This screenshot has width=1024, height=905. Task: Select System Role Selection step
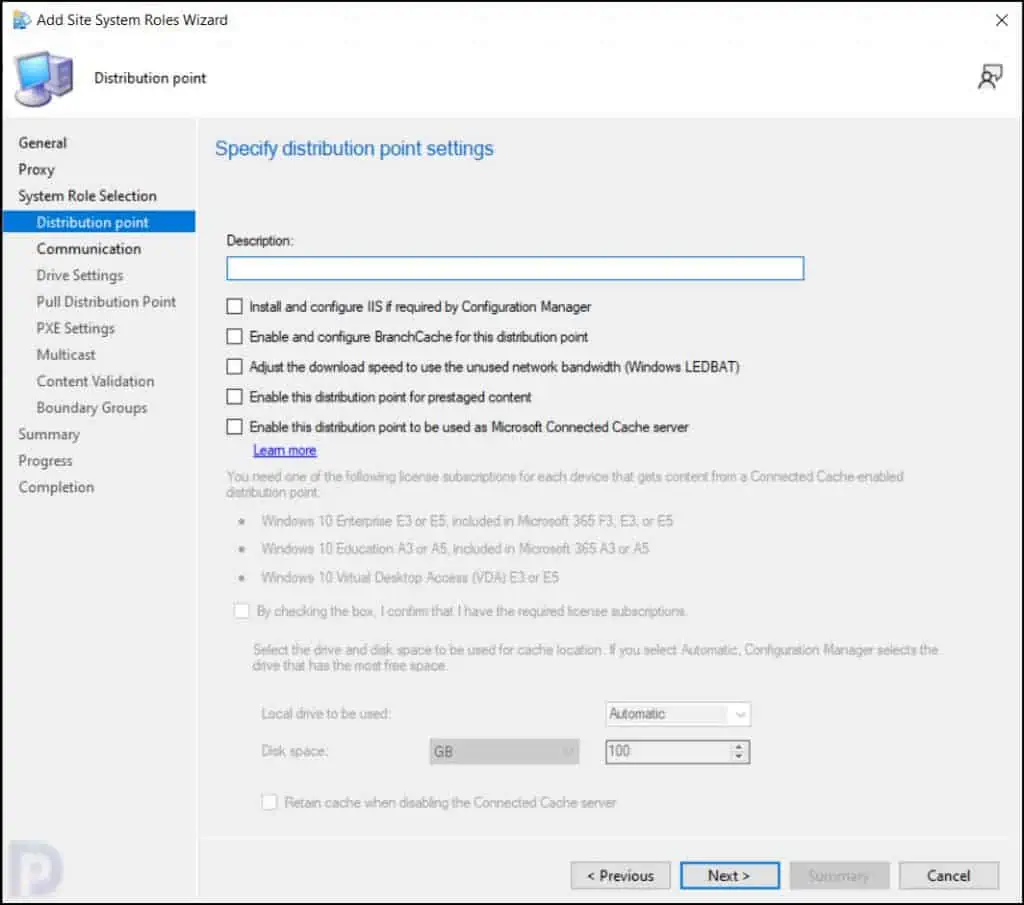click(88, 196)
